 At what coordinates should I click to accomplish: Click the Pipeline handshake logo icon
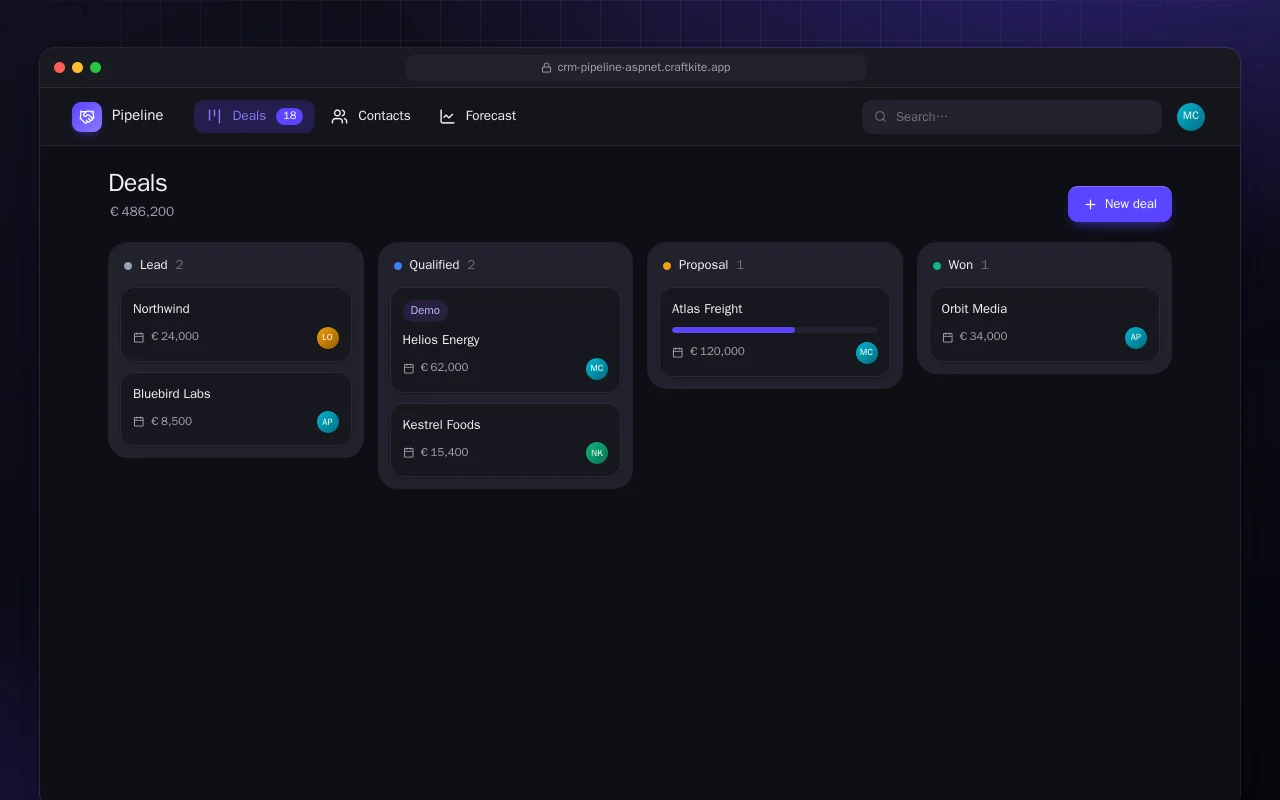87,117
